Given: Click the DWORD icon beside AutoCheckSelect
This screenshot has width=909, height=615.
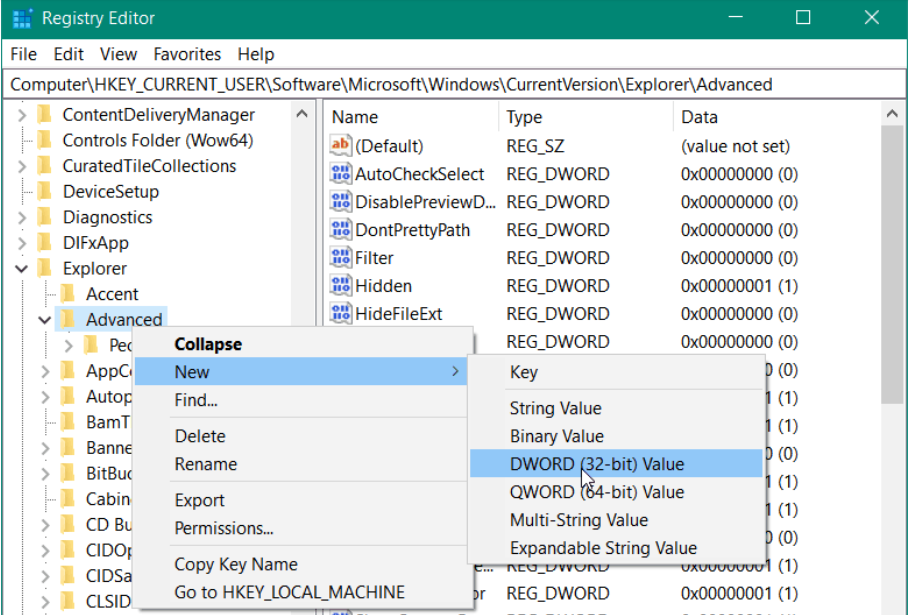Looking at the screenshot, I should pos(341,174).
